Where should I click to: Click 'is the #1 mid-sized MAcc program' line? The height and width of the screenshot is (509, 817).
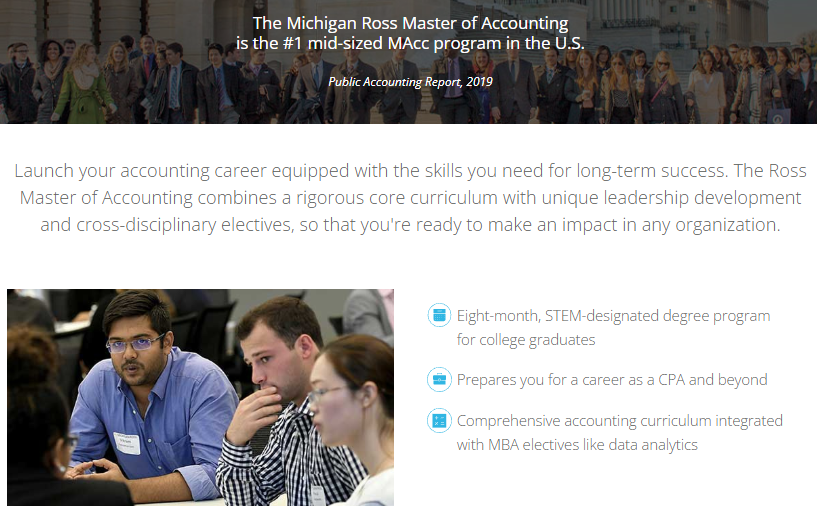(410, 43)
